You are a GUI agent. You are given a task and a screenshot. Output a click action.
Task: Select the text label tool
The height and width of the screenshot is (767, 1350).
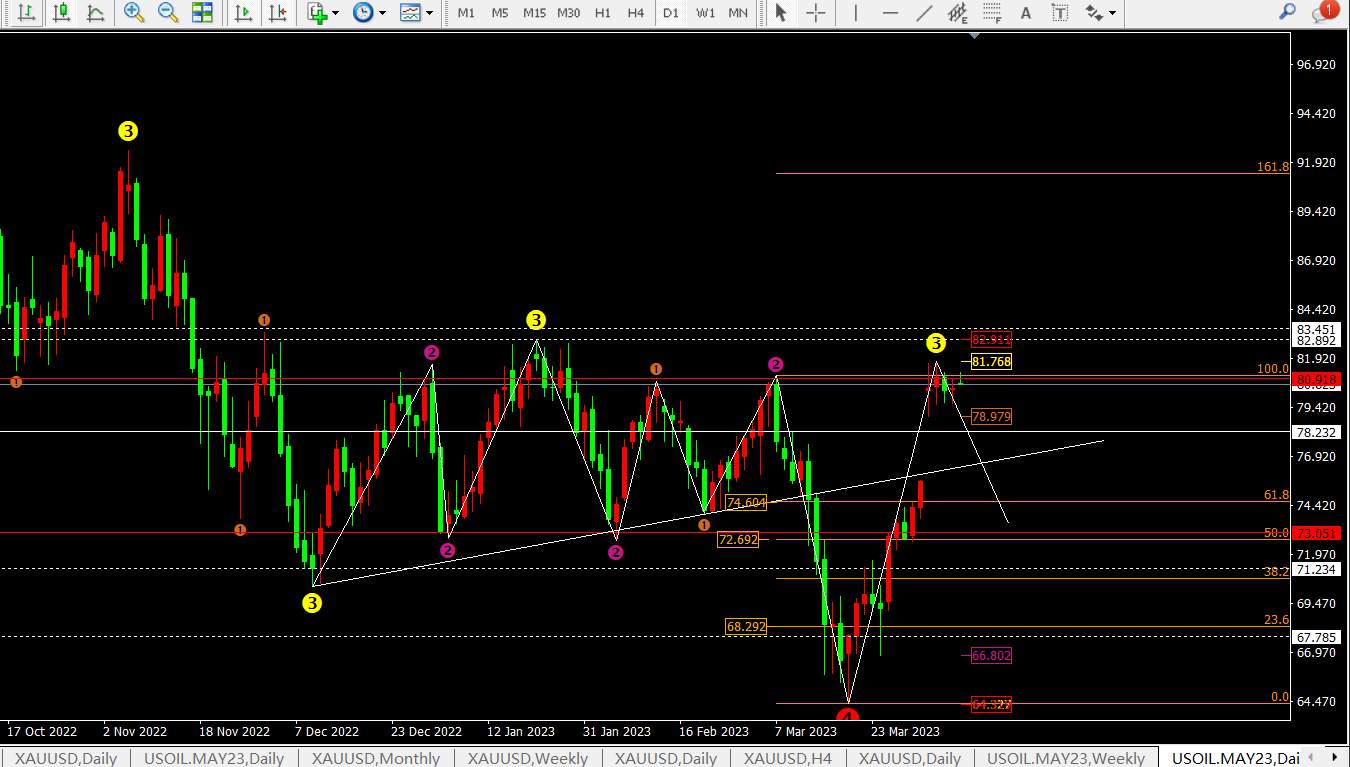(1060, 13)
